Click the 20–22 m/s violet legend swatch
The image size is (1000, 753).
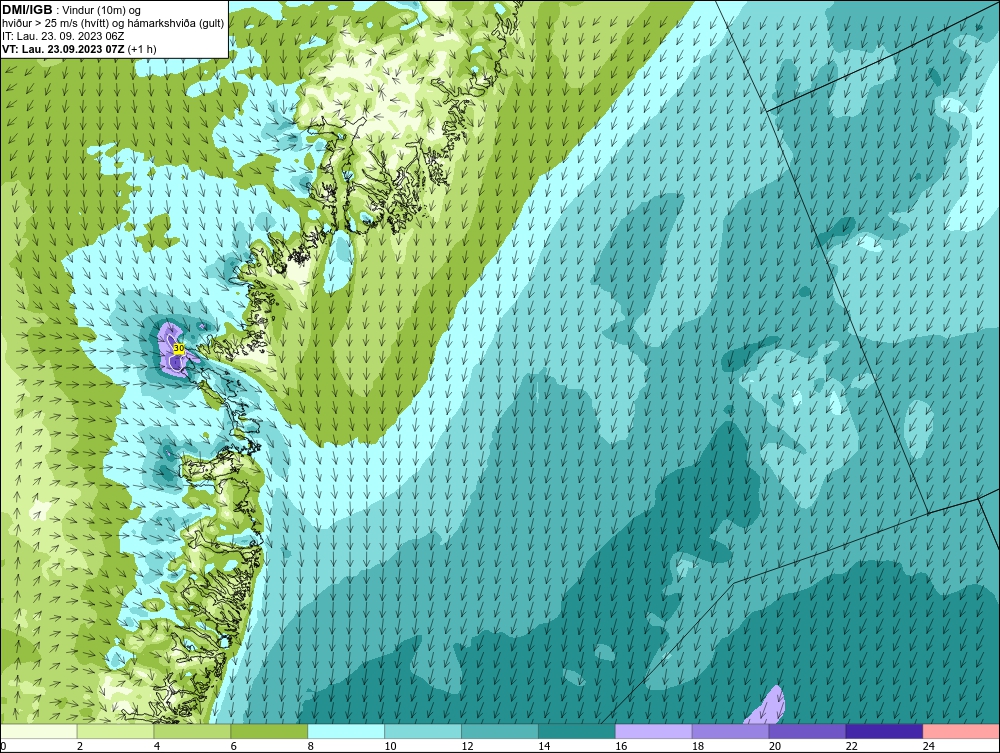click(807, 731)
